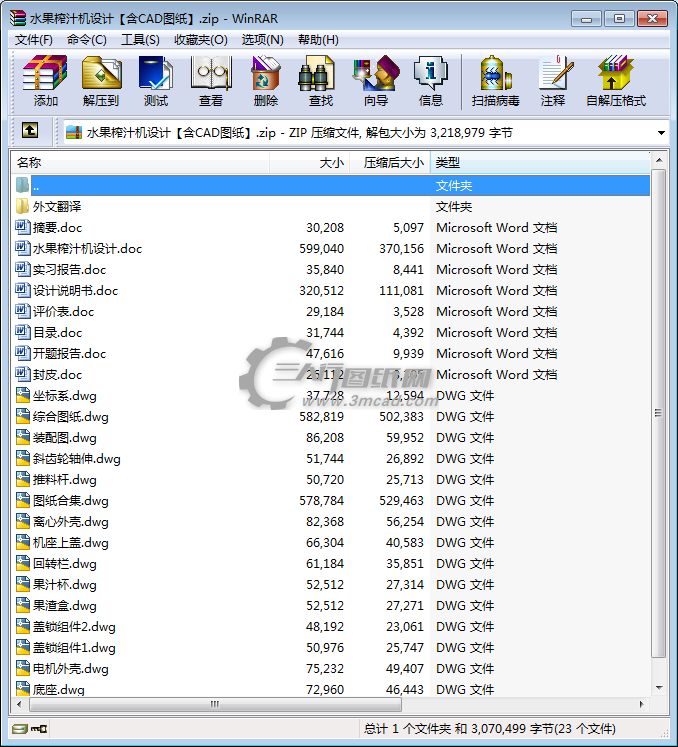Click the DWG icon of 装配图.dwg
The image size is (678, 747).
click(x=22, y=437)
